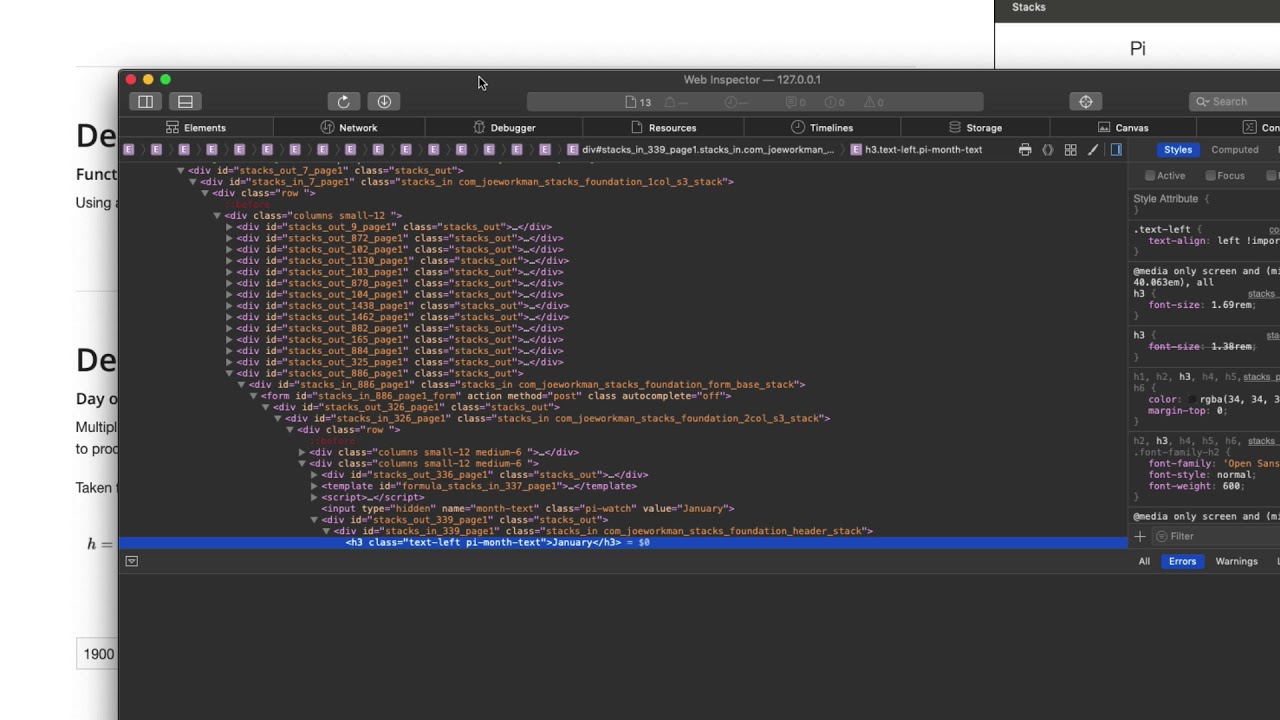The image size is (1280, 720).
Task: Switch to the Resources tab
Action: [663, 128]
